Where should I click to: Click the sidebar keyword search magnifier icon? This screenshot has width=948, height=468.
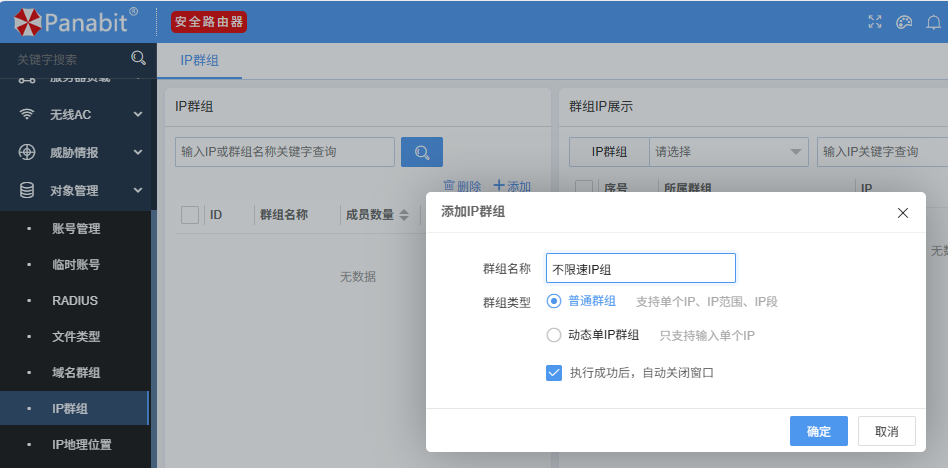(x=138, y=58)
